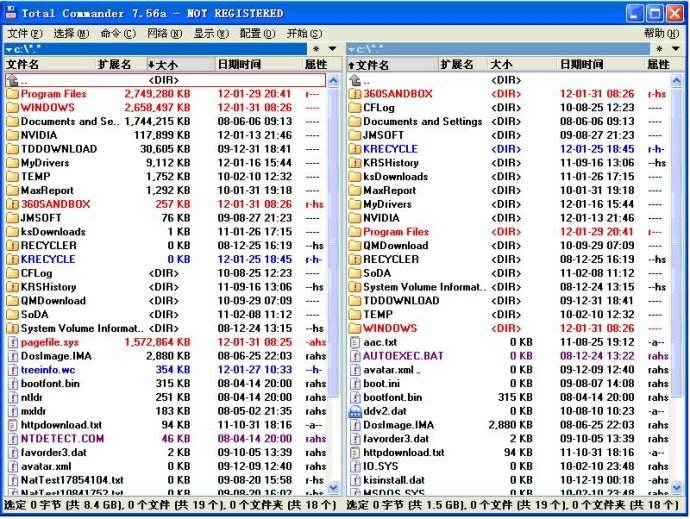Sort left panel by 大小 column

(x=180, y=65)
